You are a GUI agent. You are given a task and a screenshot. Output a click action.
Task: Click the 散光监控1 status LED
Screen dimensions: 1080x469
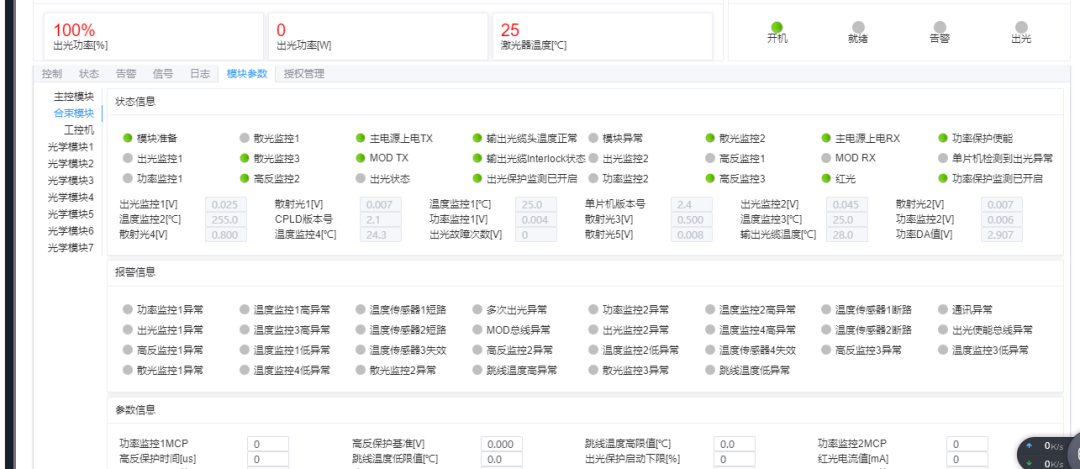click(x=244, y=138)
